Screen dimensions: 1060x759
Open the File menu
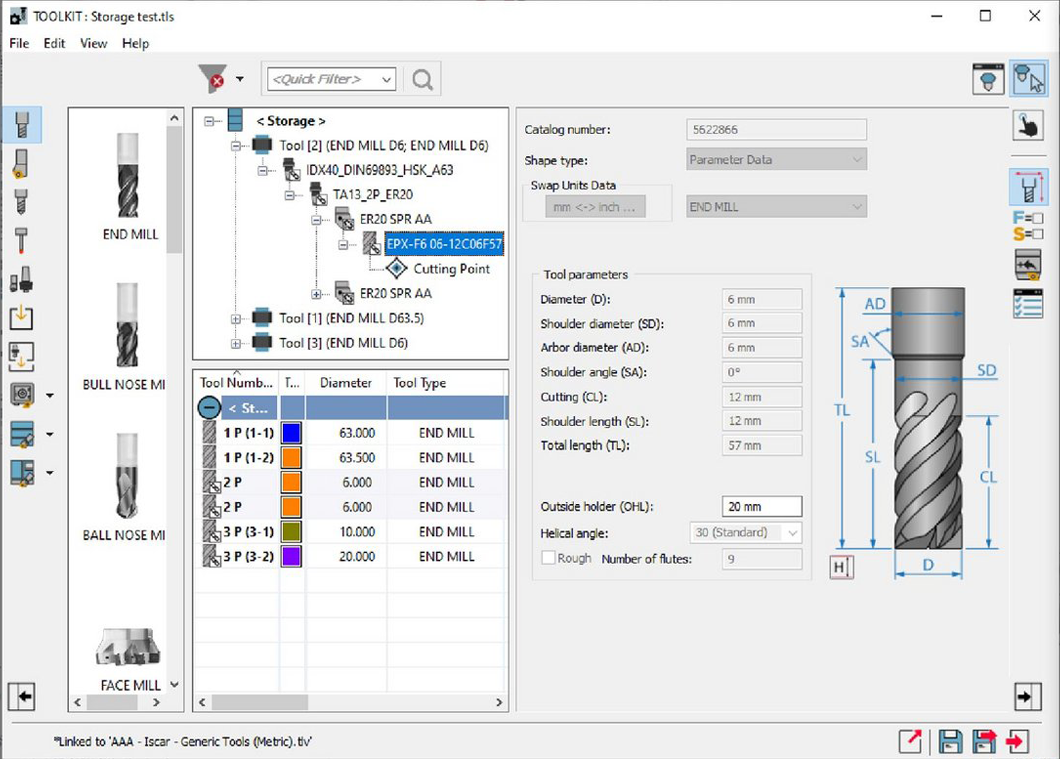(x=19, y=43)
